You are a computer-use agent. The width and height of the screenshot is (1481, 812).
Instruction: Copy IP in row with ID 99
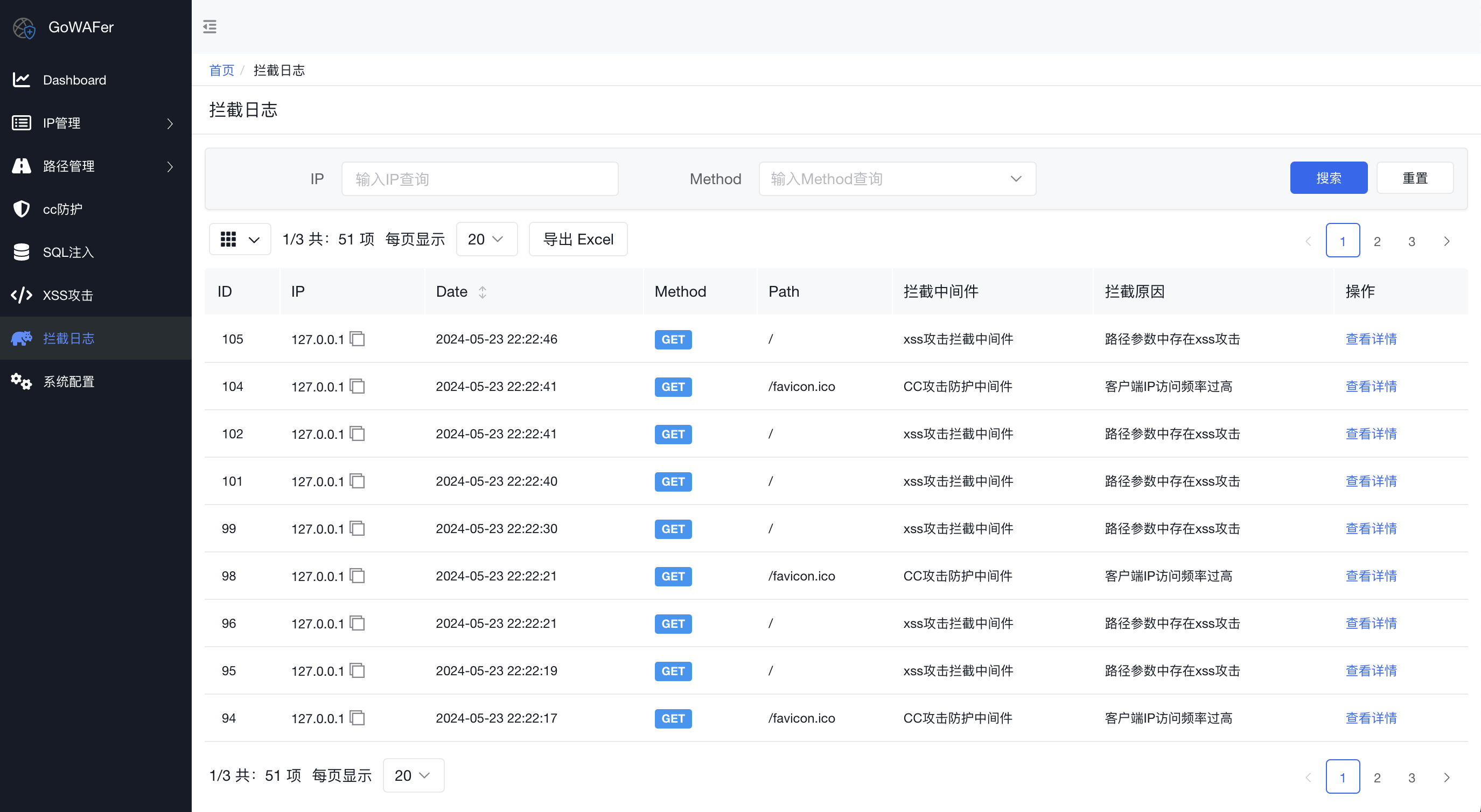[x=357, y=529]
